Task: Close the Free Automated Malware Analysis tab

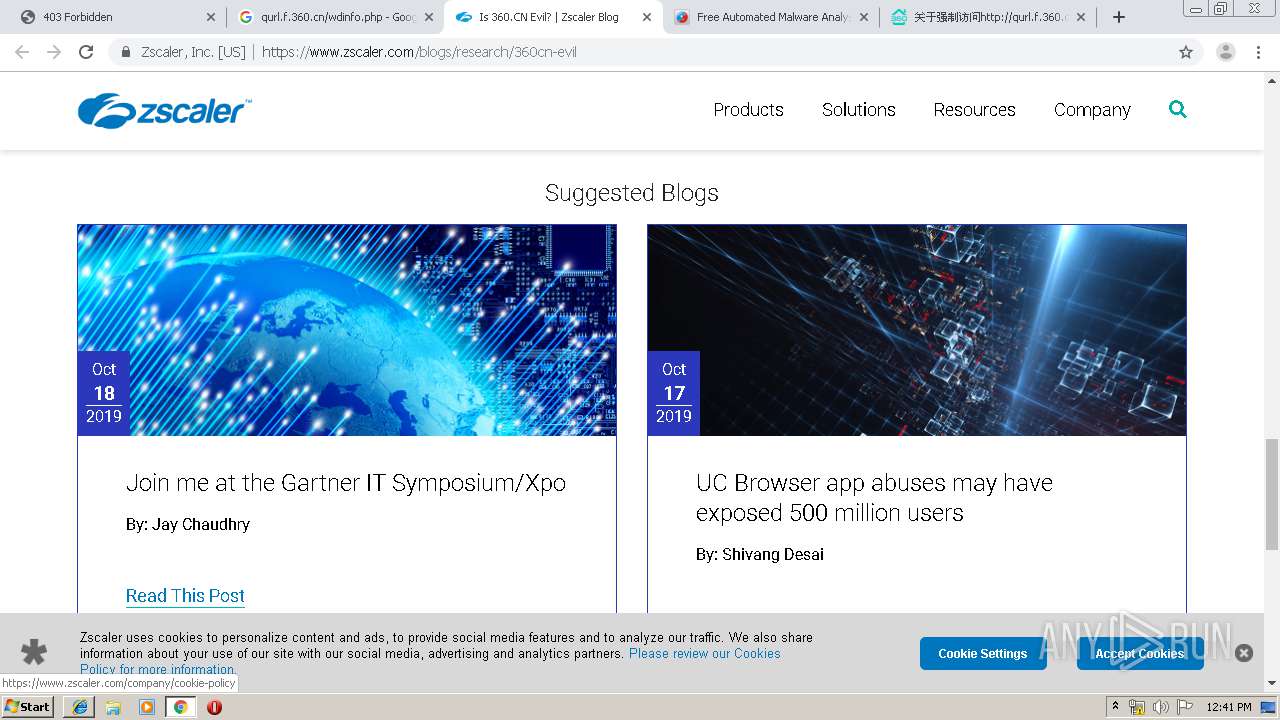Action: point(864,17)
